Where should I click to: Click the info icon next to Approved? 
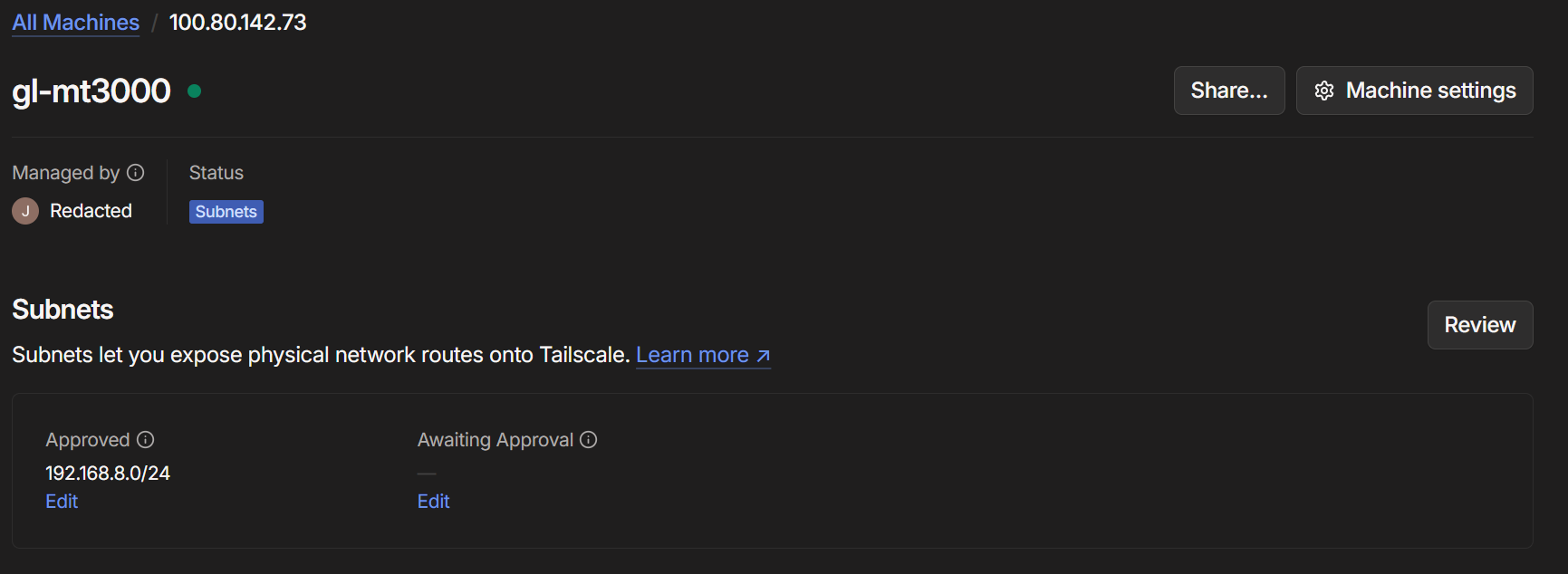pos(146,440)
